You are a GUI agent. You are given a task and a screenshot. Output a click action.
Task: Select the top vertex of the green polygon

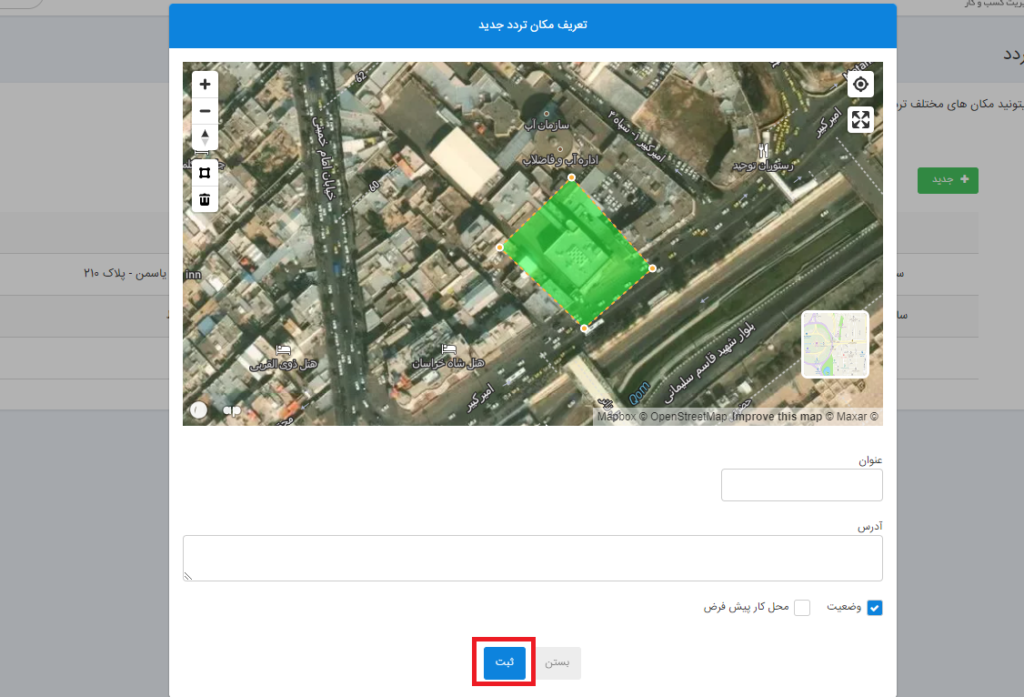pos(572,178)
